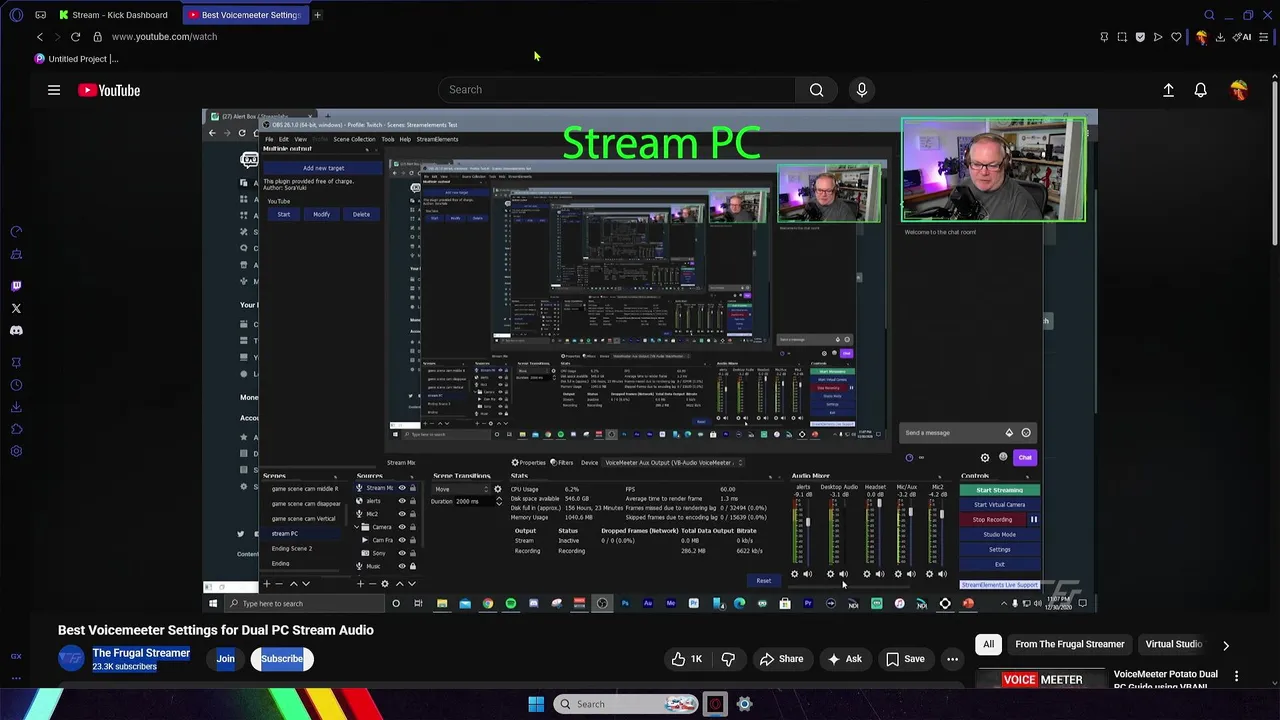This screenshot has width=1280, height=720.
Task: Start voice search with the microphone icon
Action: pos(862,90)
